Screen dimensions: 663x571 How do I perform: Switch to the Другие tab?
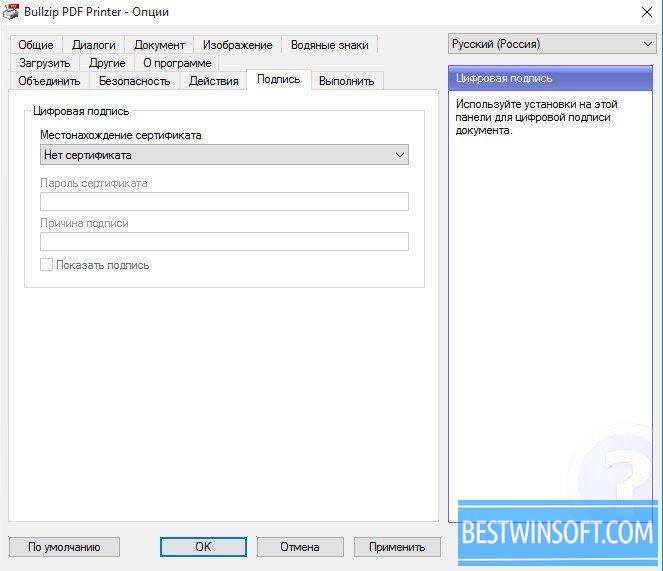pyautogui.click(x=107, y=63)
